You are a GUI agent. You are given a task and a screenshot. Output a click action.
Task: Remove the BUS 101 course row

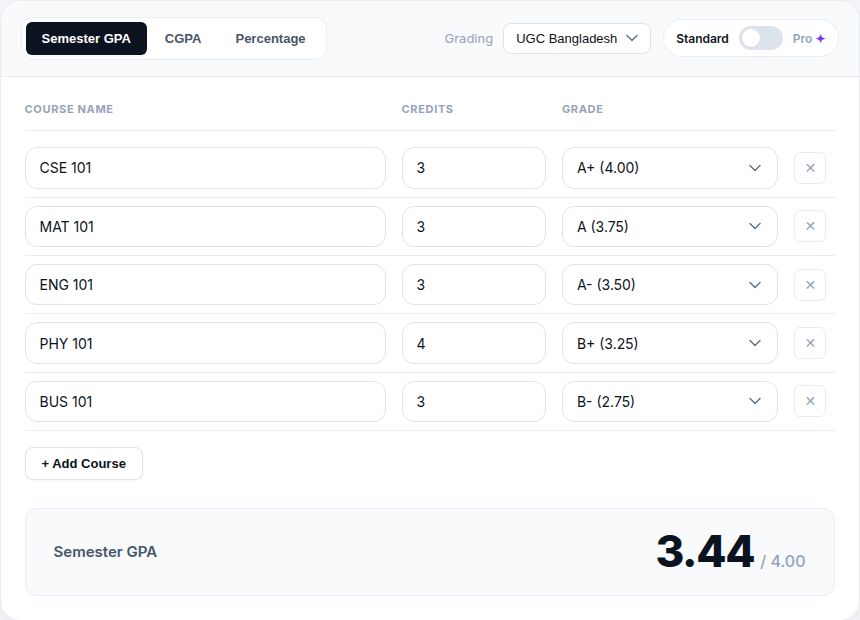[810, 401]
